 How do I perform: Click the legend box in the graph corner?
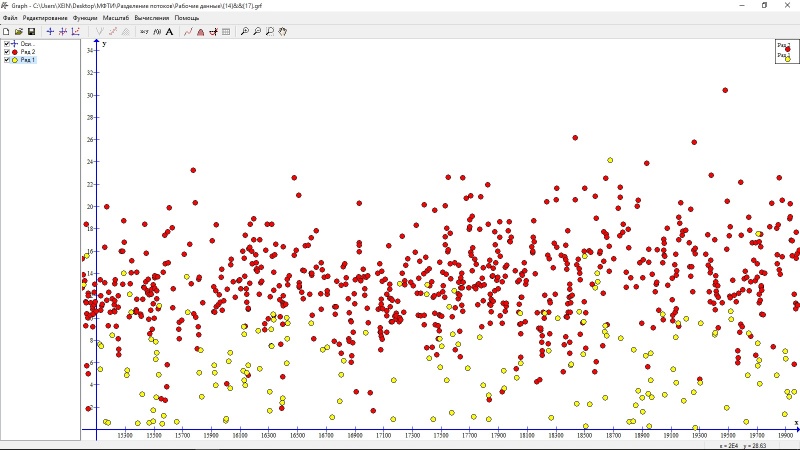tap(786, 52)
